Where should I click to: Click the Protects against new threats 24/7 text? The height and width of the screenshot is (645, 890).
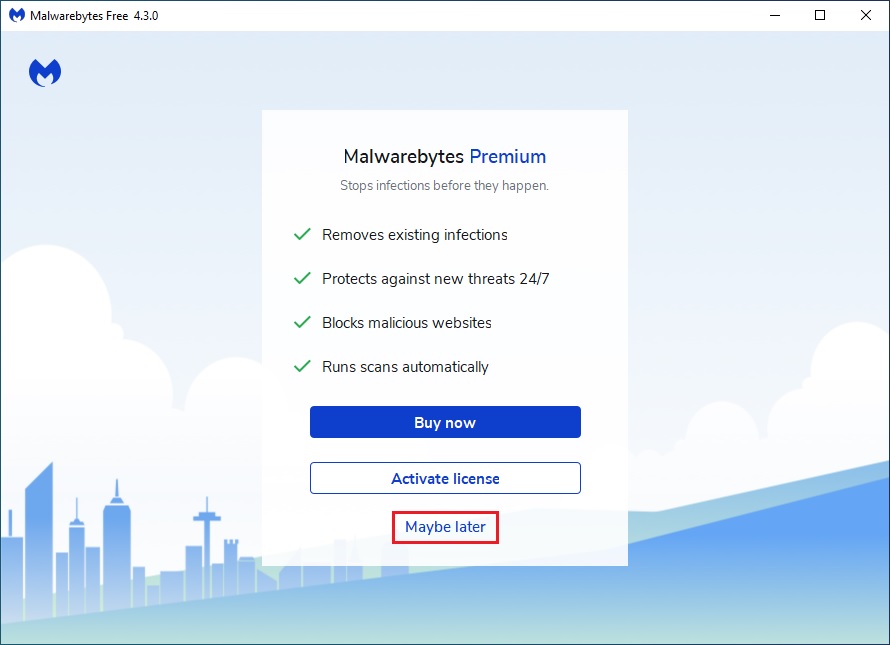click(435, 278)
